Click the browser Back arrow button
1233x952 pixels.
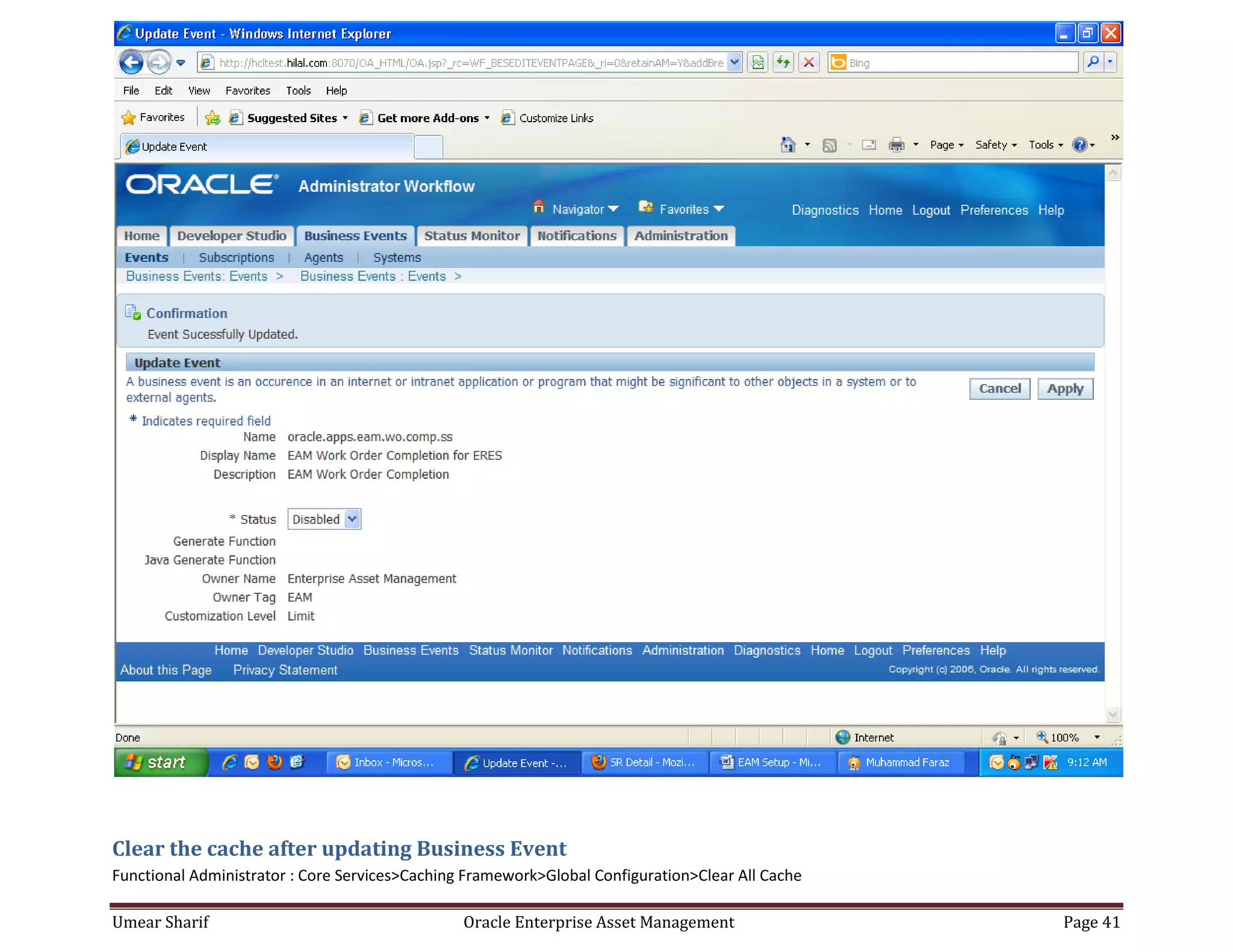[131, 62]
